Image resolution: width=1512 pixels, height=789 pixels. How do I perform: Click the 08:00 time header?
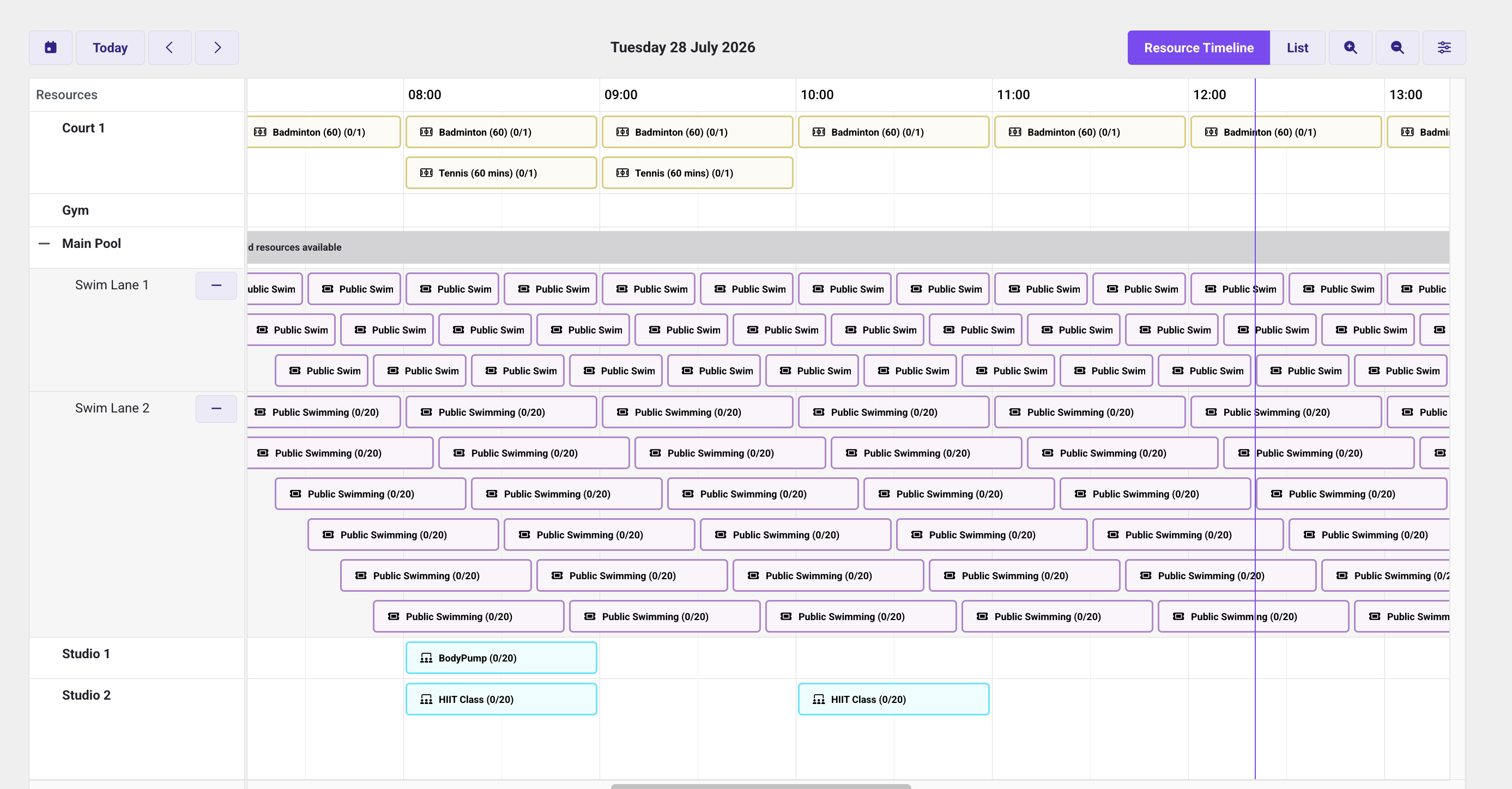(425, 94)
